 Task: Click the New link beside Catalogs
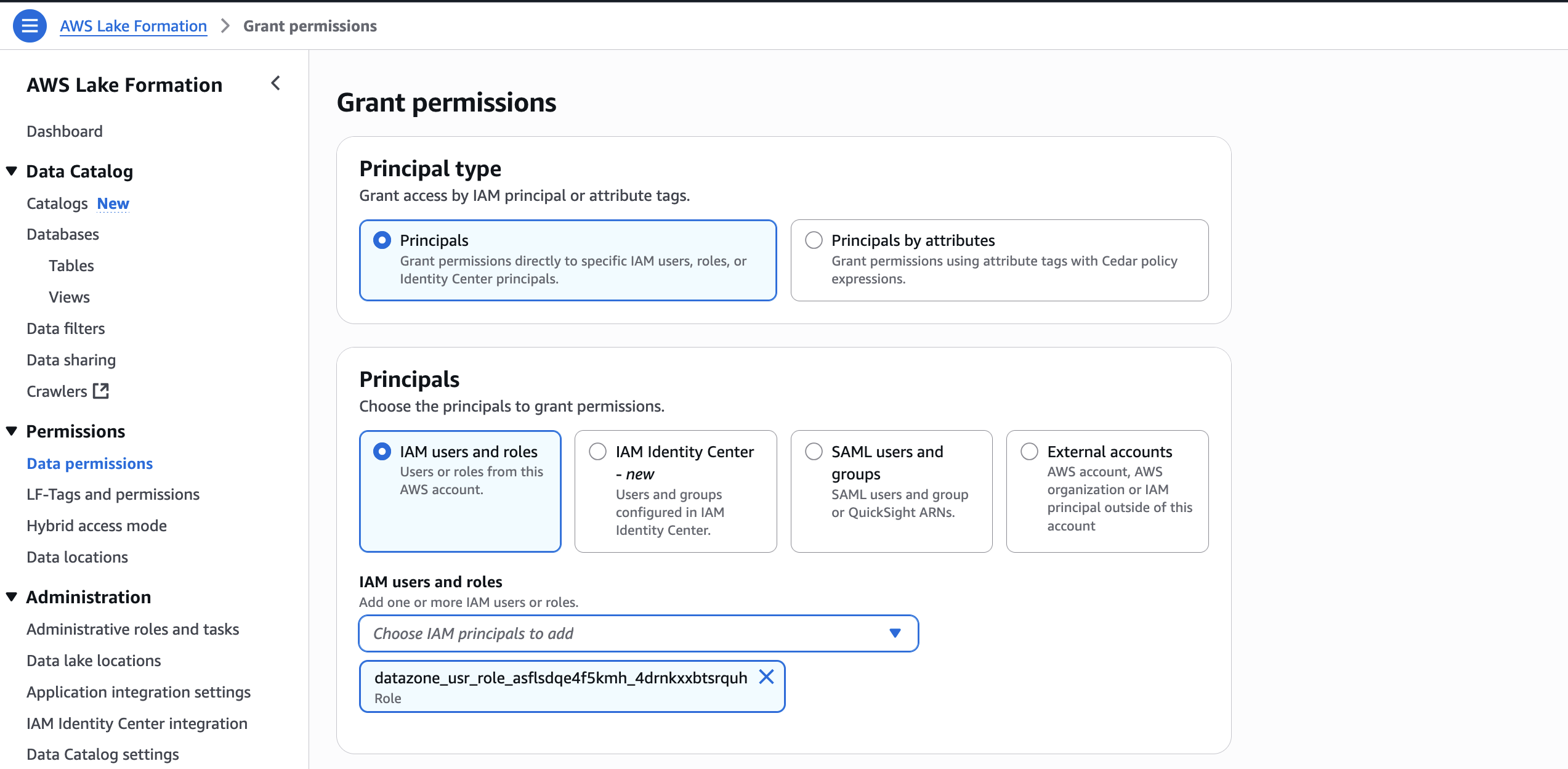[113, 203]
